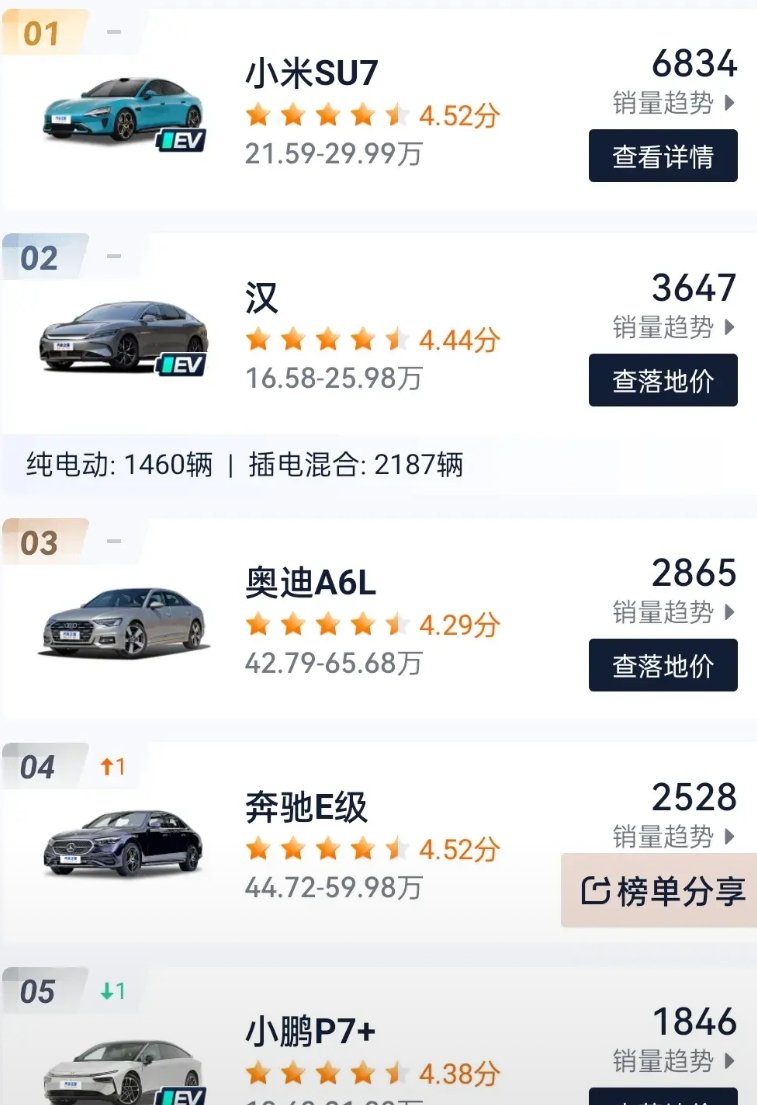The height and width of the screenshot is (1105, 757).
Task: Click the star rating of 奥迪A6L
Action: pos(326,624)
